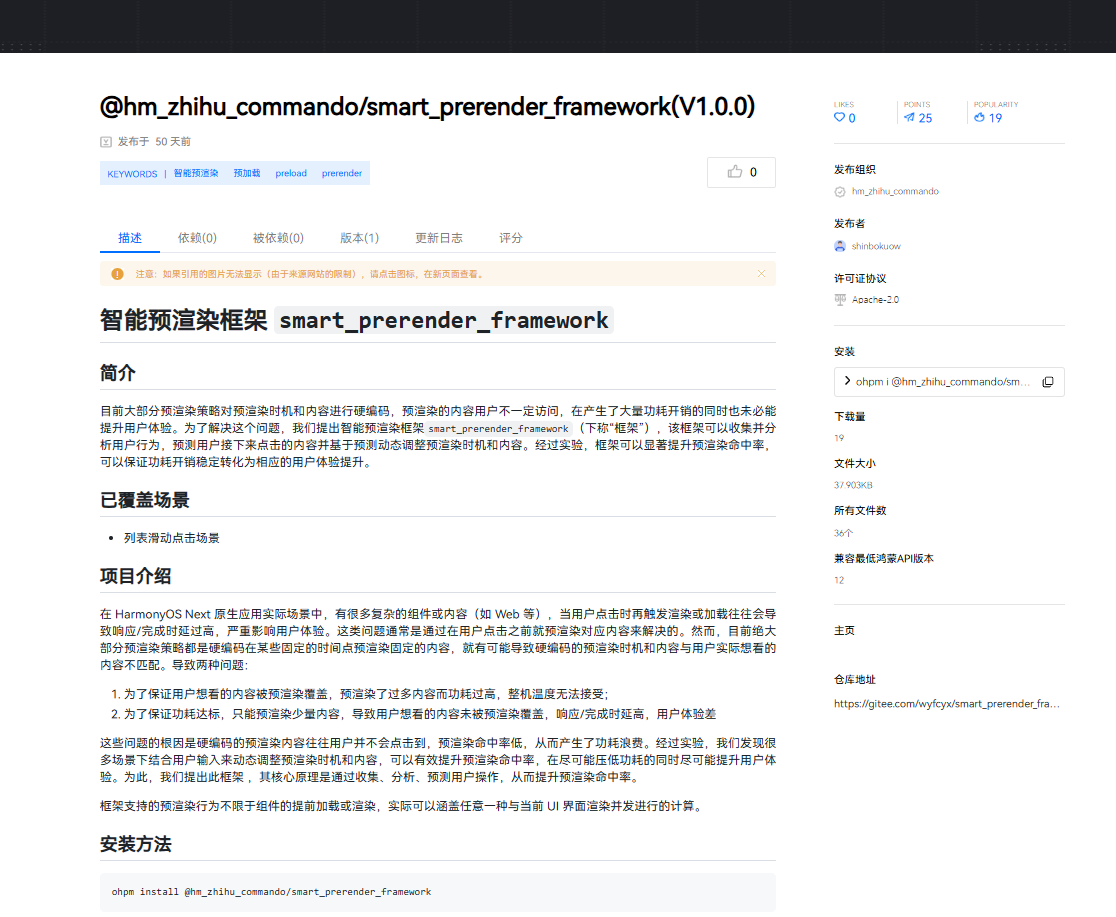This screenshot has height=917, width=1116.
Task: Click the 被依赖(0) tab label
Action: [x=278, y=237]
